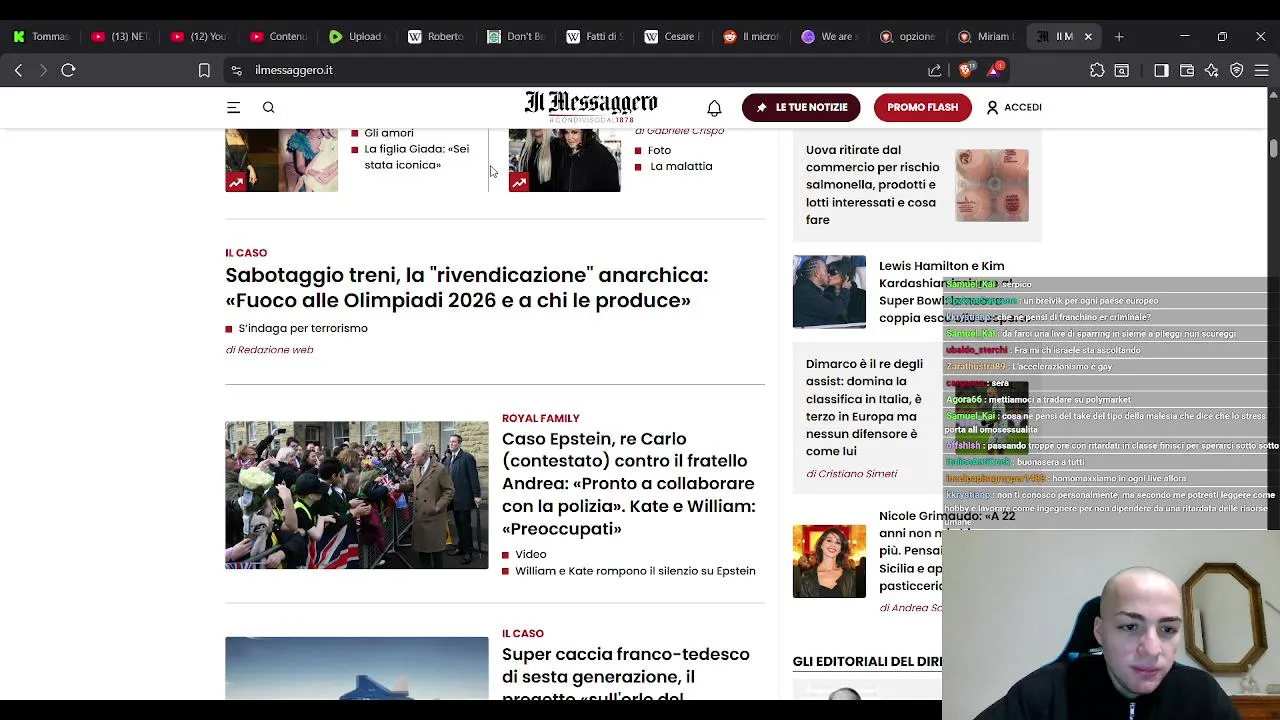The width and height of the screenshot is (1280, 720).
Task: Click the notifications bell icon
Action: click(714, 107)
